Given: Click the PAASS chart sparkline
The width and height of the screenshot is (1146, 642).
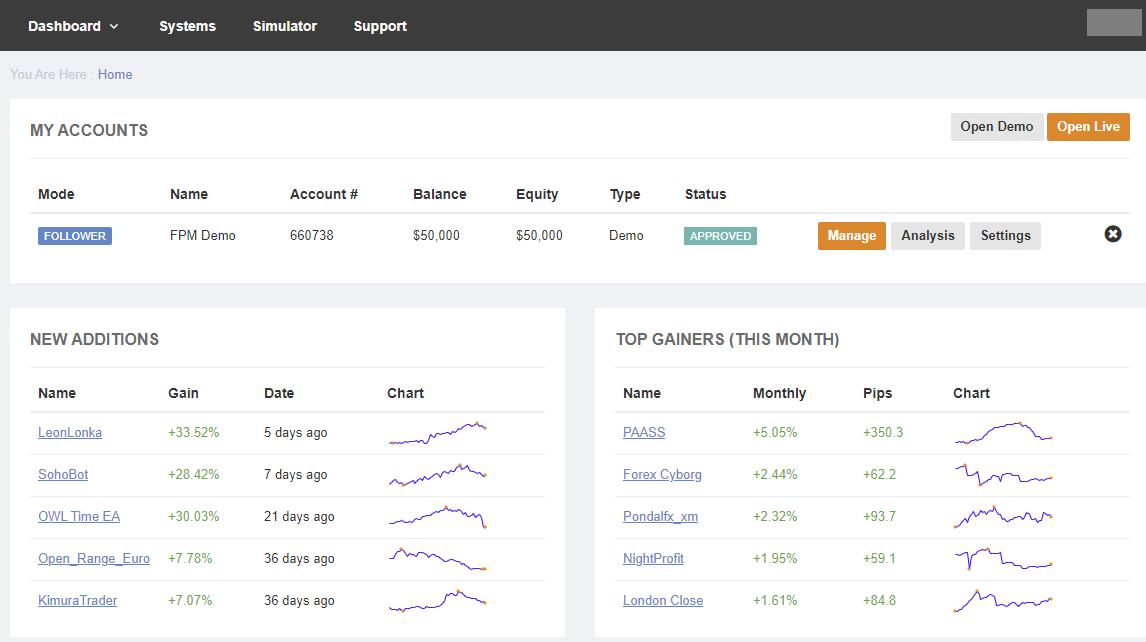Looking at the screenshot, I should (1003, 433).
